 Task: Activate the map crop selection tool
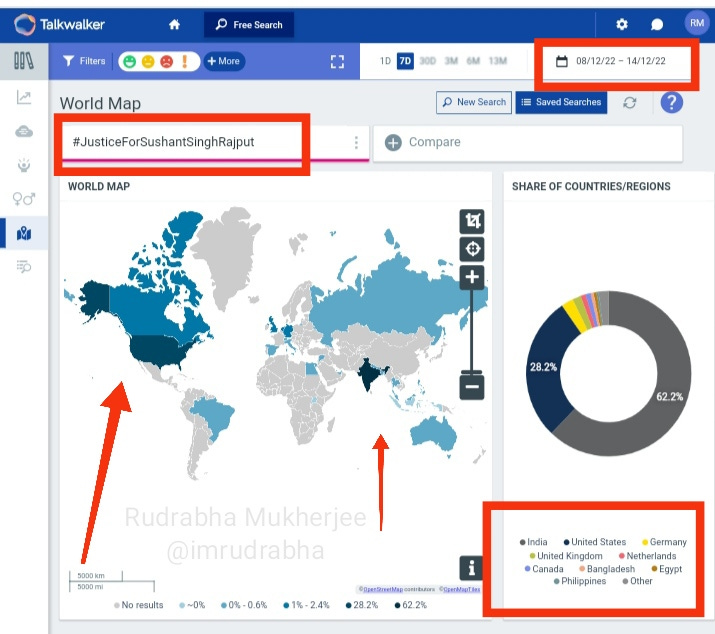pos(472,221)
